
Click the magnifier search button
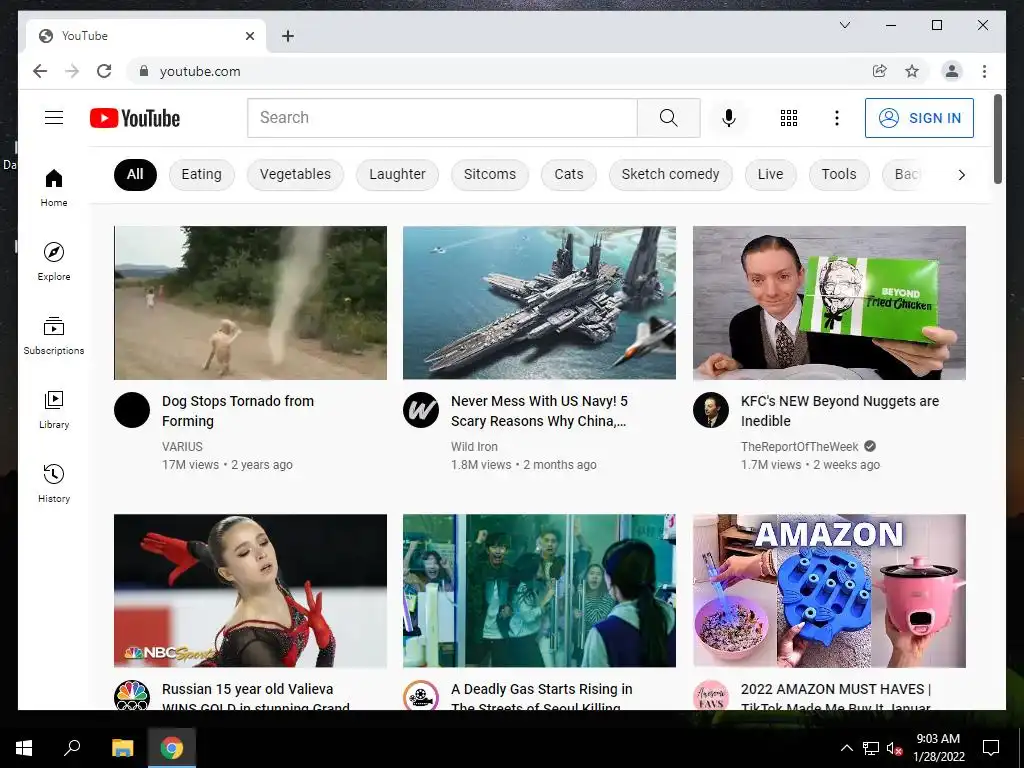click(669, 118)
